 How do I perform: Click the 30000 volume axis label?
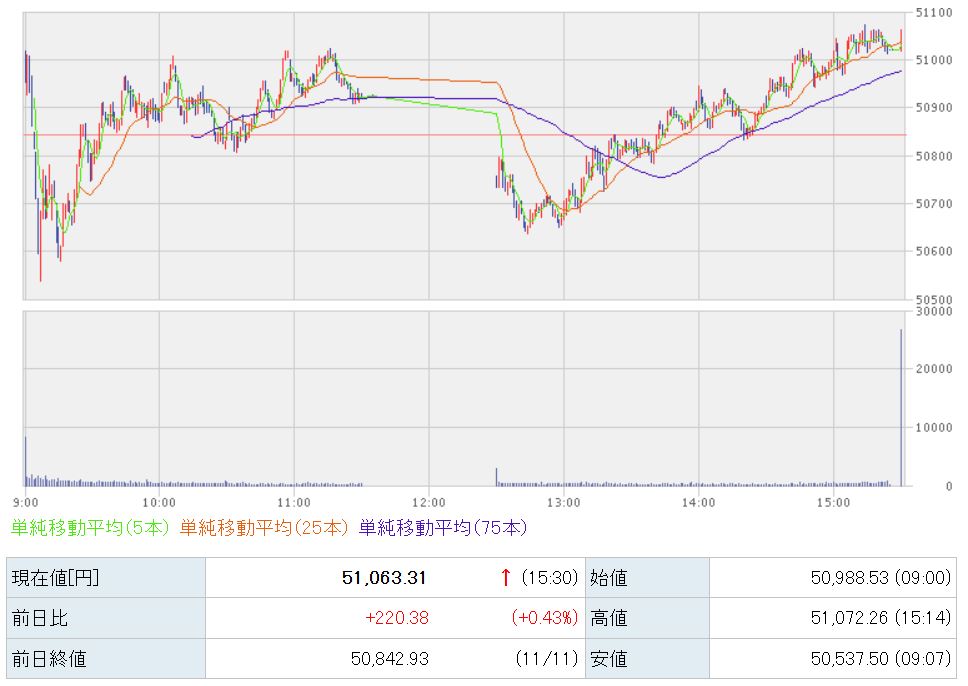click(x=932, y=312)
